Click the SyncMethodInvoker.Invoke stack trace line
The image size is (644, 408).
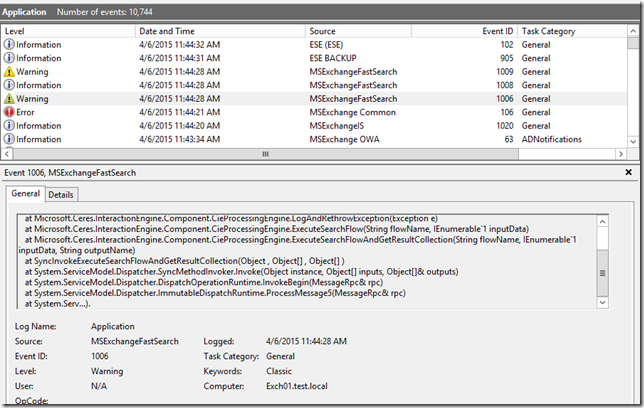(x=242, y=272)
